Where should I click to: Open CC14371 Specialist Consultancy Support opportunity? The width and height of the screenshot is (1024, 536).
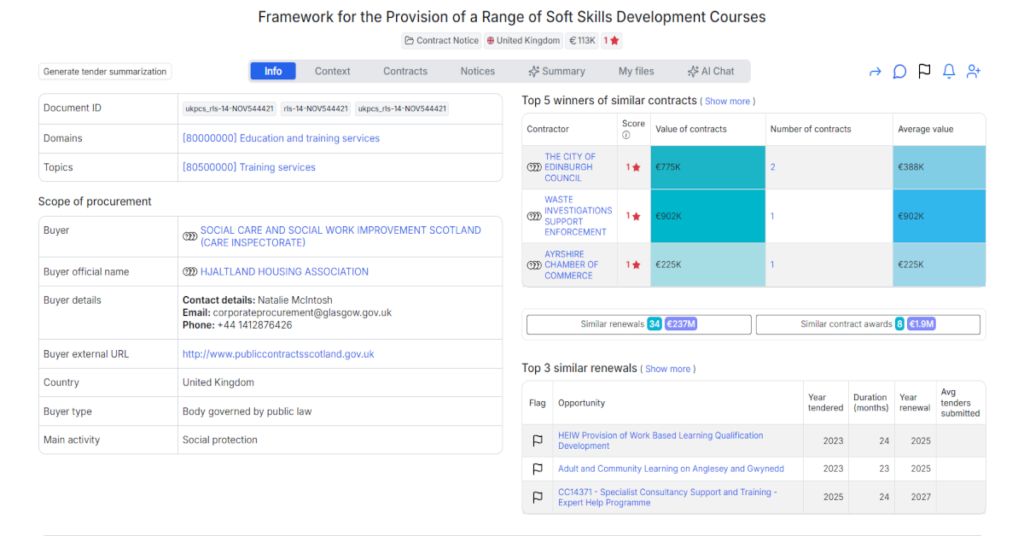pos(667,497)
